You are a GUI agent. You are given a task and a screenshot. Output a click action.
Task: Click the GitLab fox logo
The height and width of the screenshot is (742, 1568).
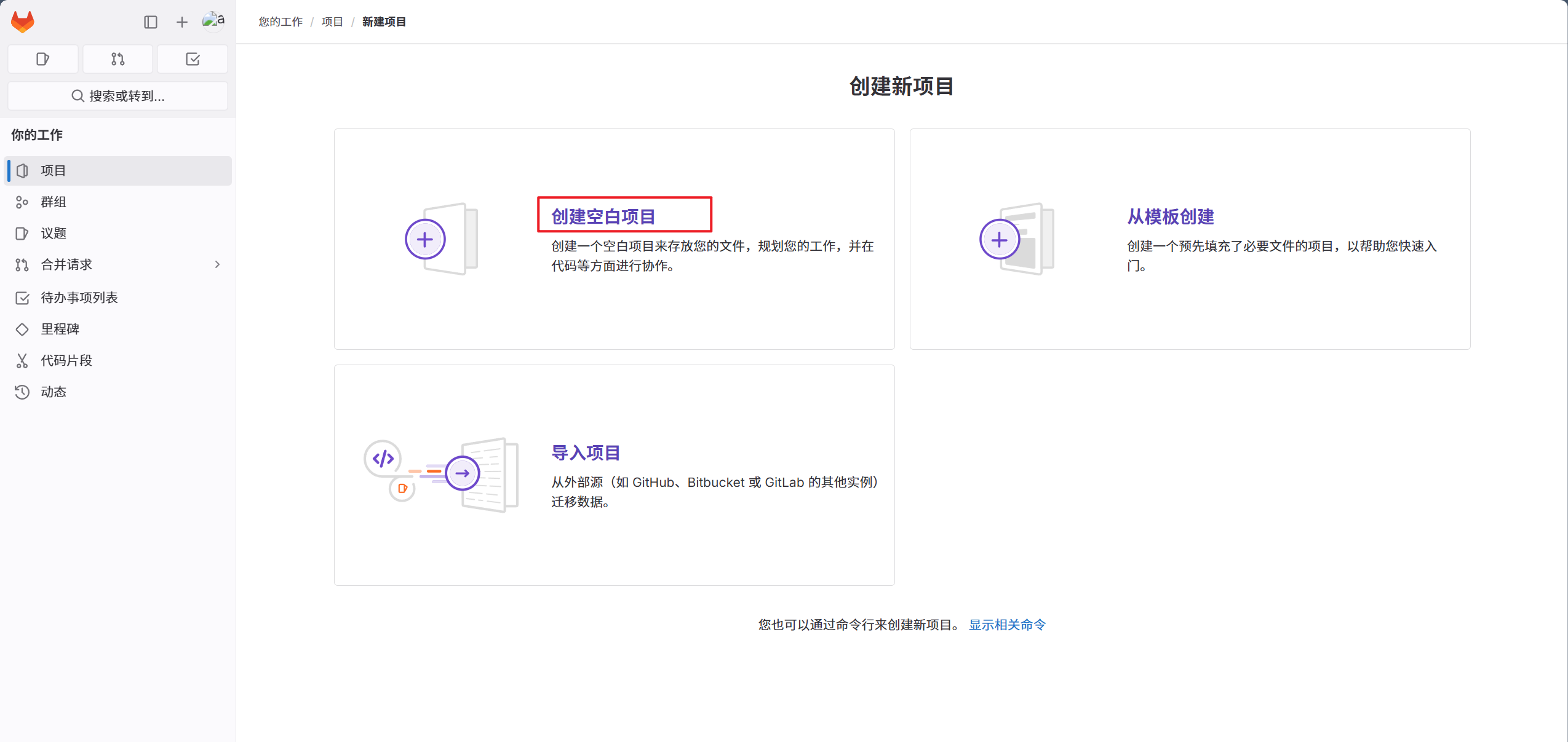tap(23, 22)
